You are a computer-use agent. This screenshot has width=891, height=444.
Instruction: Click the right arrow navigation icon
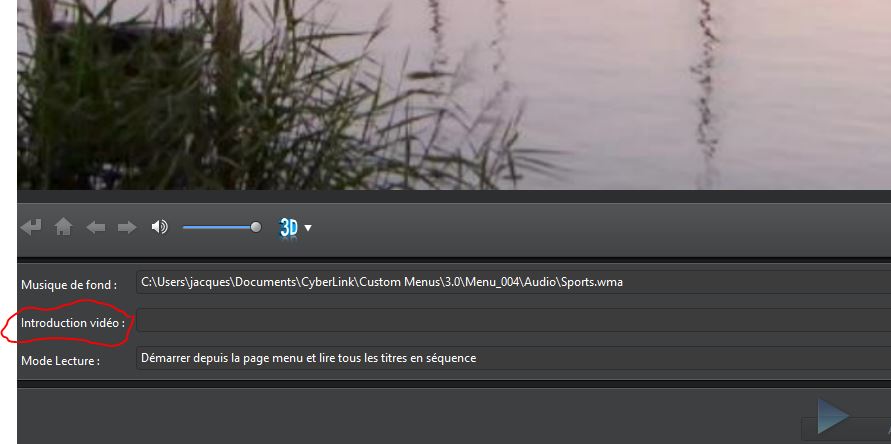click(x=127, y=227)
